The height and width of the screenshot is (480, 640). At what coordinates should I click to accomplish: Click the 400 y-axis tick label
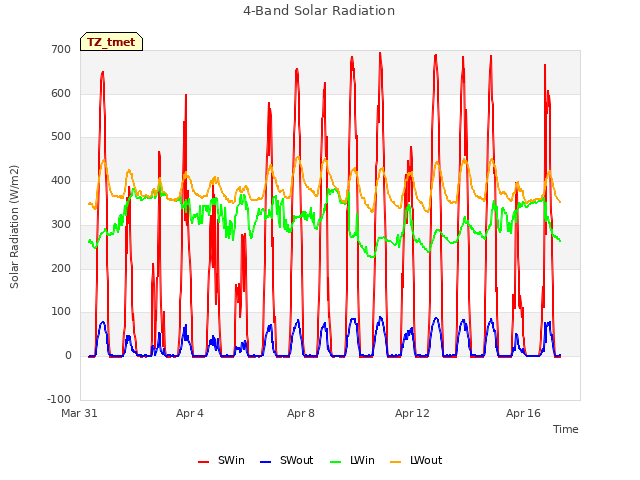pos(61,180)
